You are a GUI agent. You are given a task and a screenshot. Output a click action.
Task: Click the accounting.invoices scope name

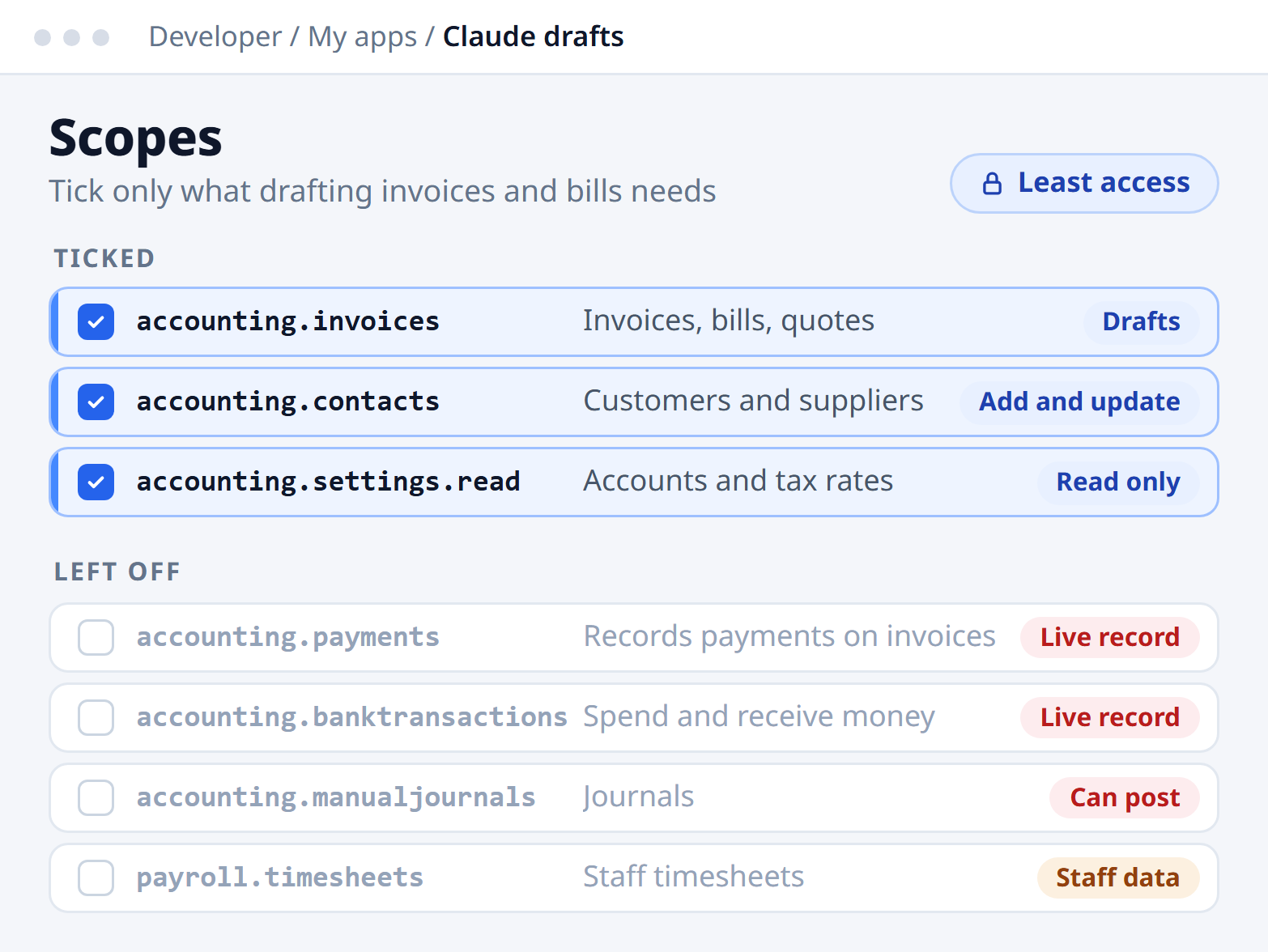287,321
